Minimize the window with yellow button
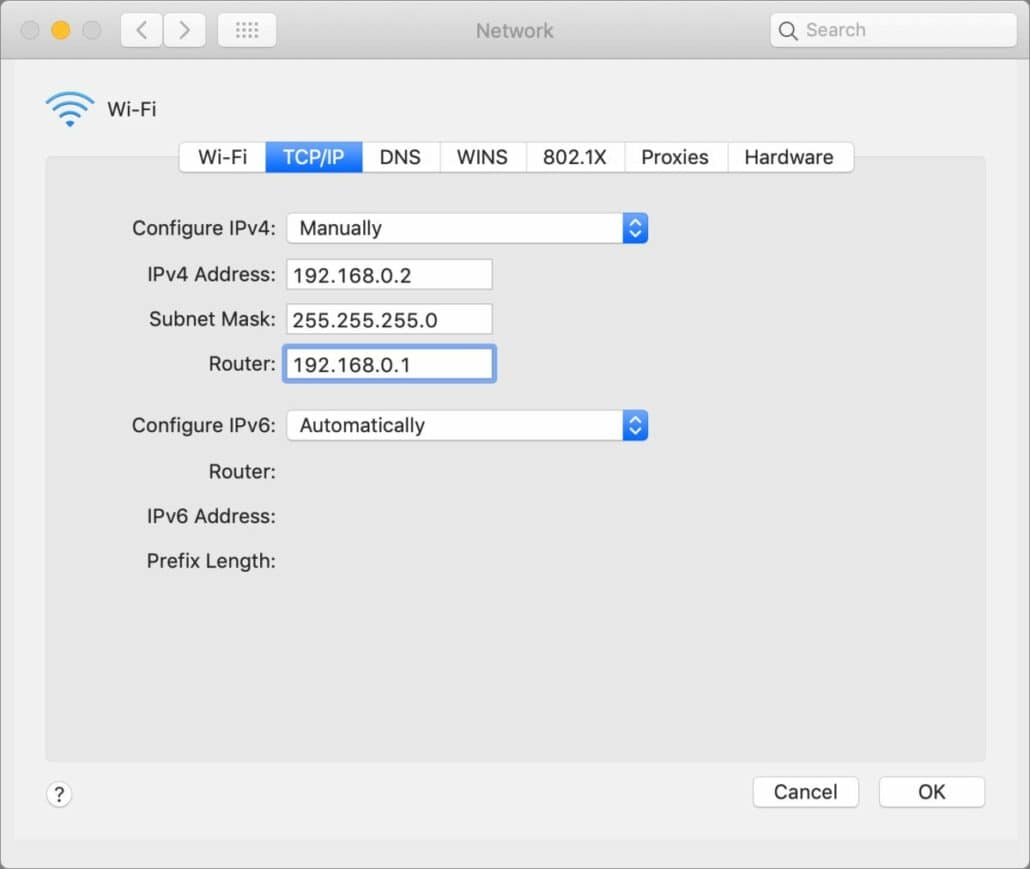The height and width of the screenshot is (869, 1030). (x=61, y=30)
